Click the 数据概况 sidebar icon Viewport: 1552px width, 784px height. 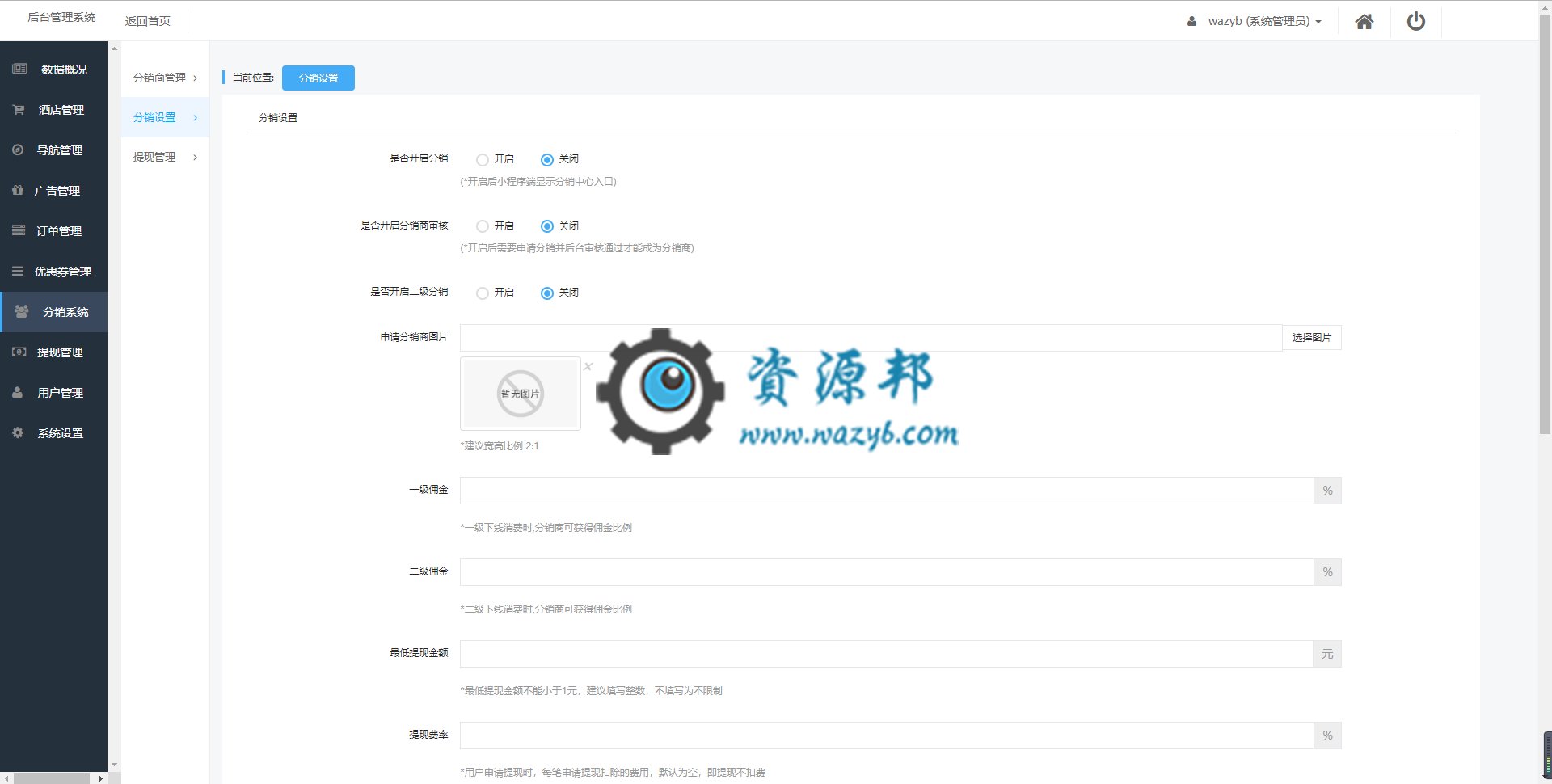(19, 69)
